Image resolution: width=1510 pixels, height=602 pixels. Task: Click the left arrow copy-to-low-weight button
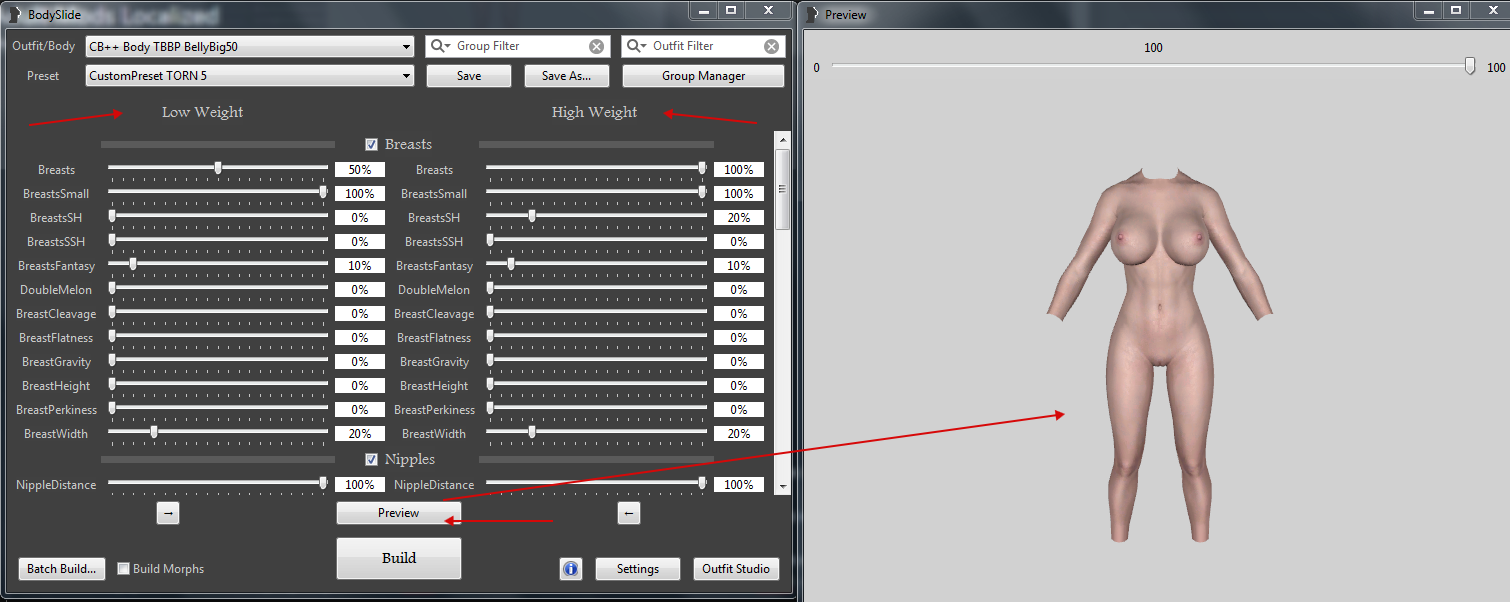click(x=628, y=513)
